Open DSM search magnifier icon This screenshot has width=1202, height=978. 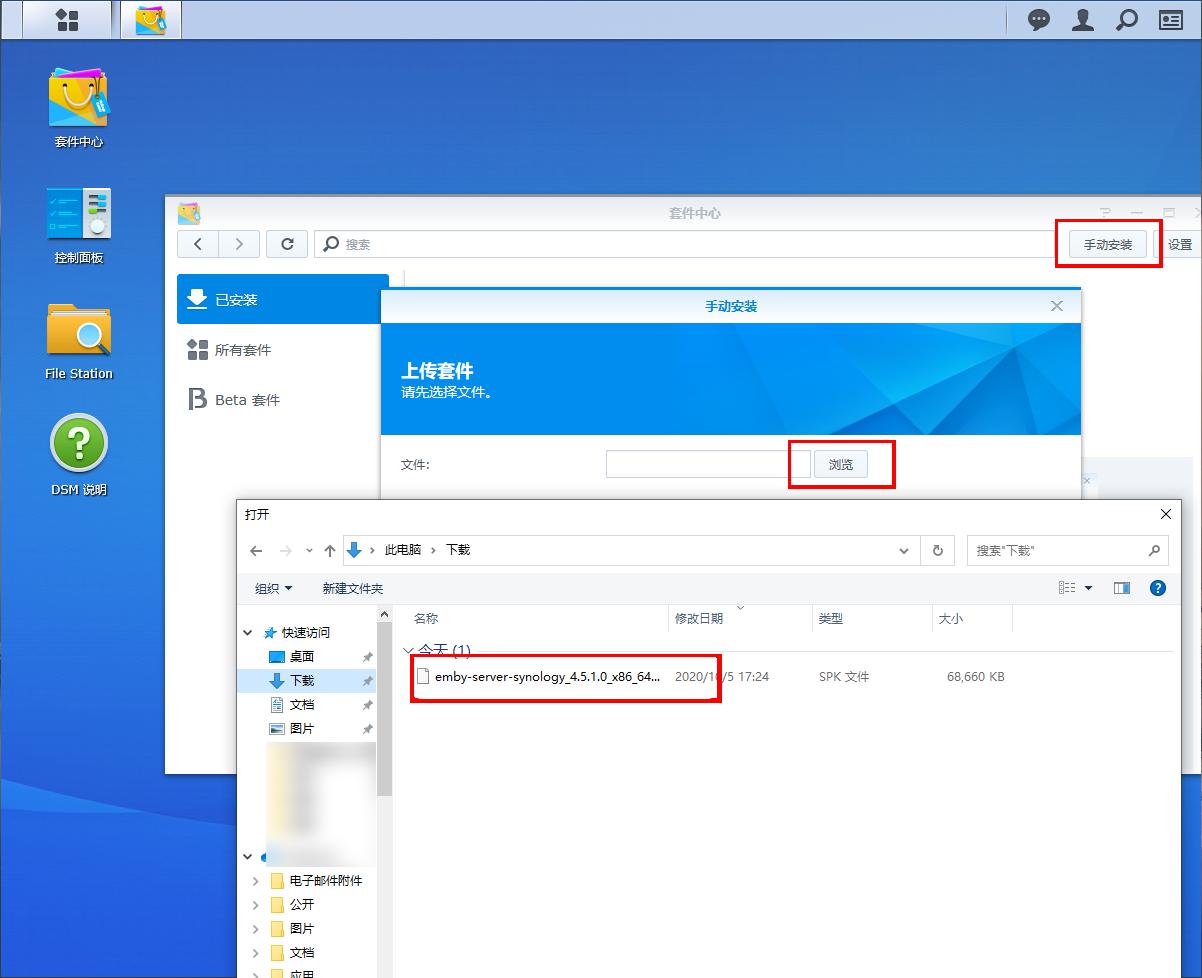click(1127, 20)
